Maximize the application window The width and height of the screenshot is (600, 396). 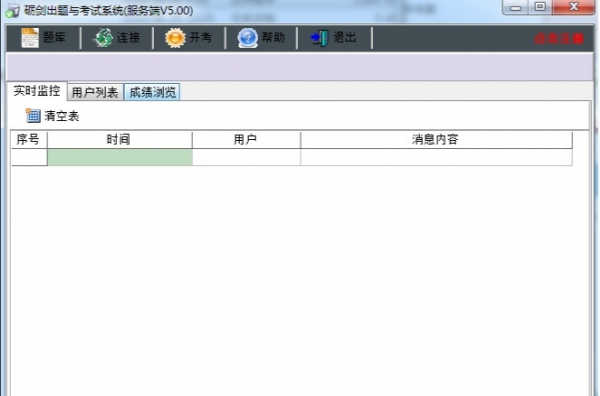(540, 7)
